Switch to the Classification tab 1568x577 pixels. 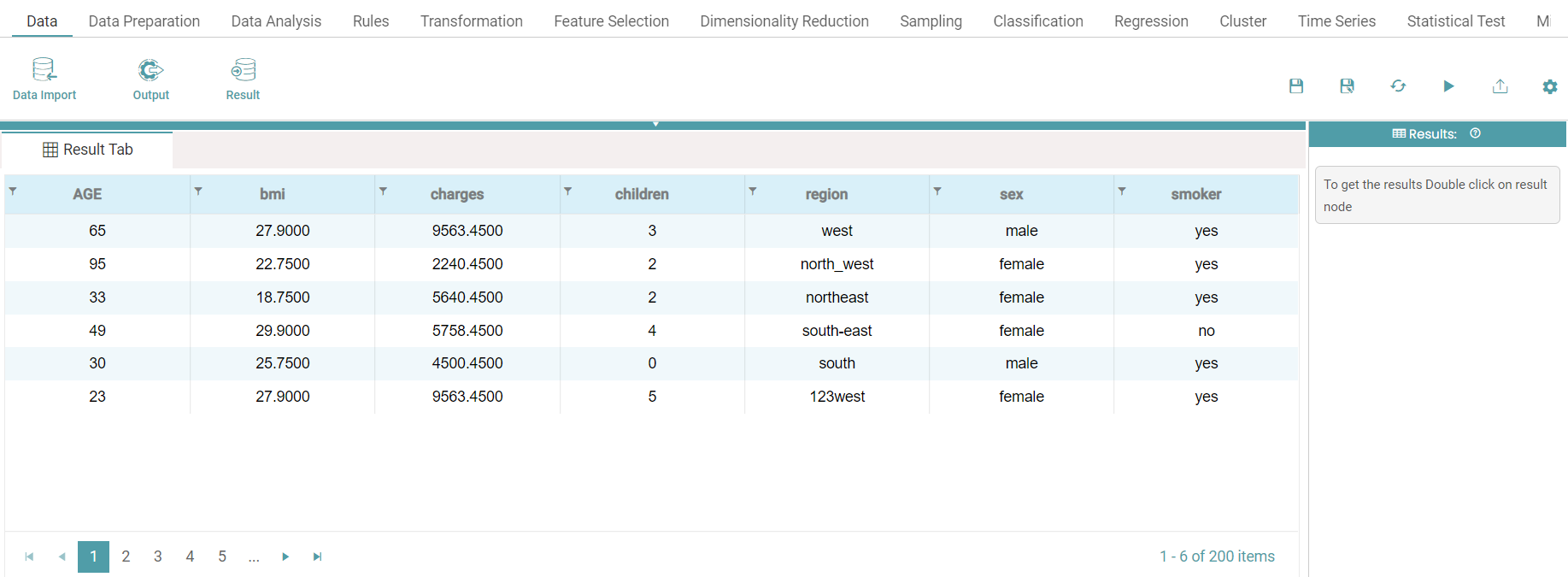point(1037,21)
